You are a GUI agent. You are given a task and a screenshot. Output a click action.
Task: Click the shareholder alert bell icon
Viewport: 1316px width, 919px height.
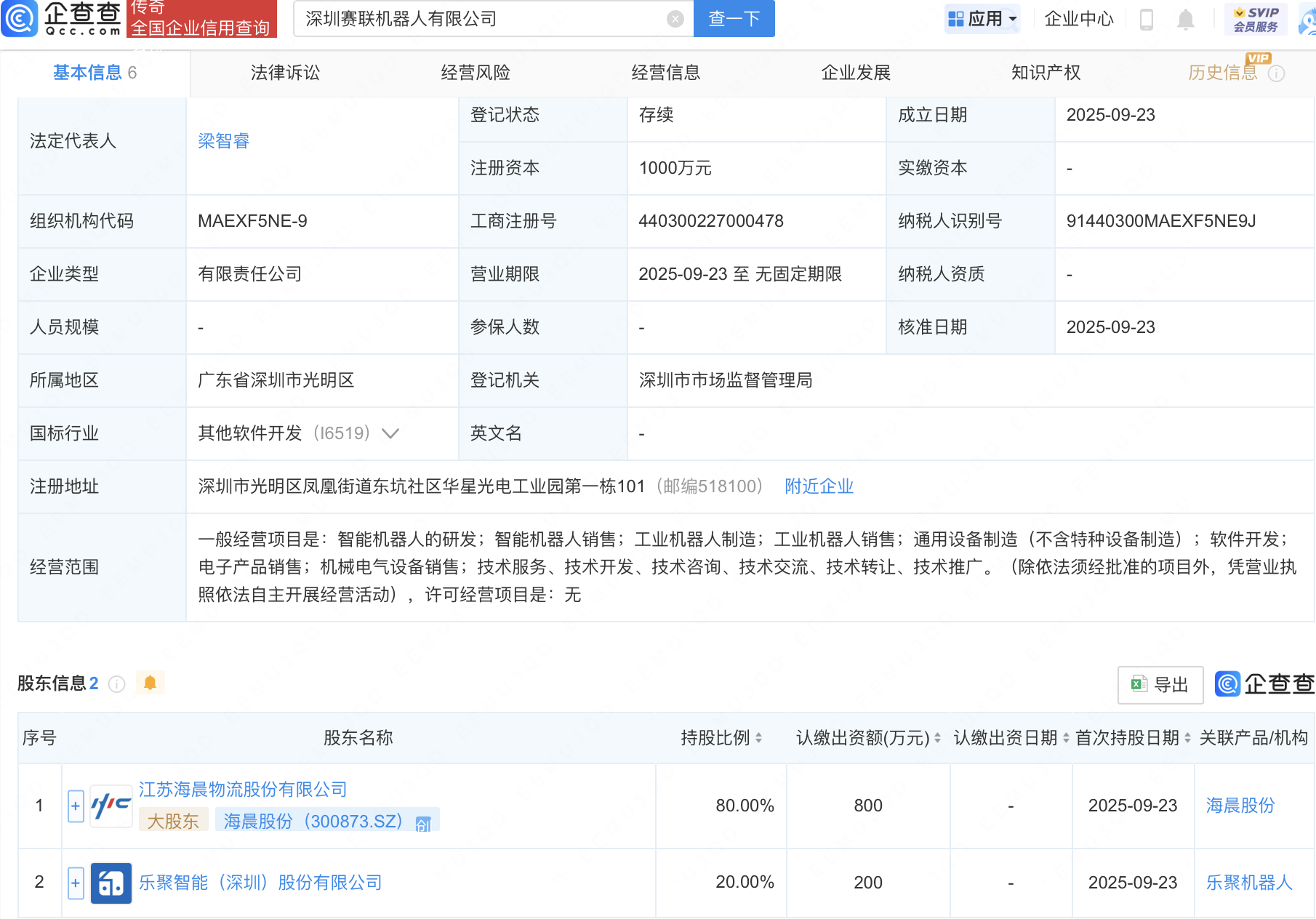pos(150,683)
